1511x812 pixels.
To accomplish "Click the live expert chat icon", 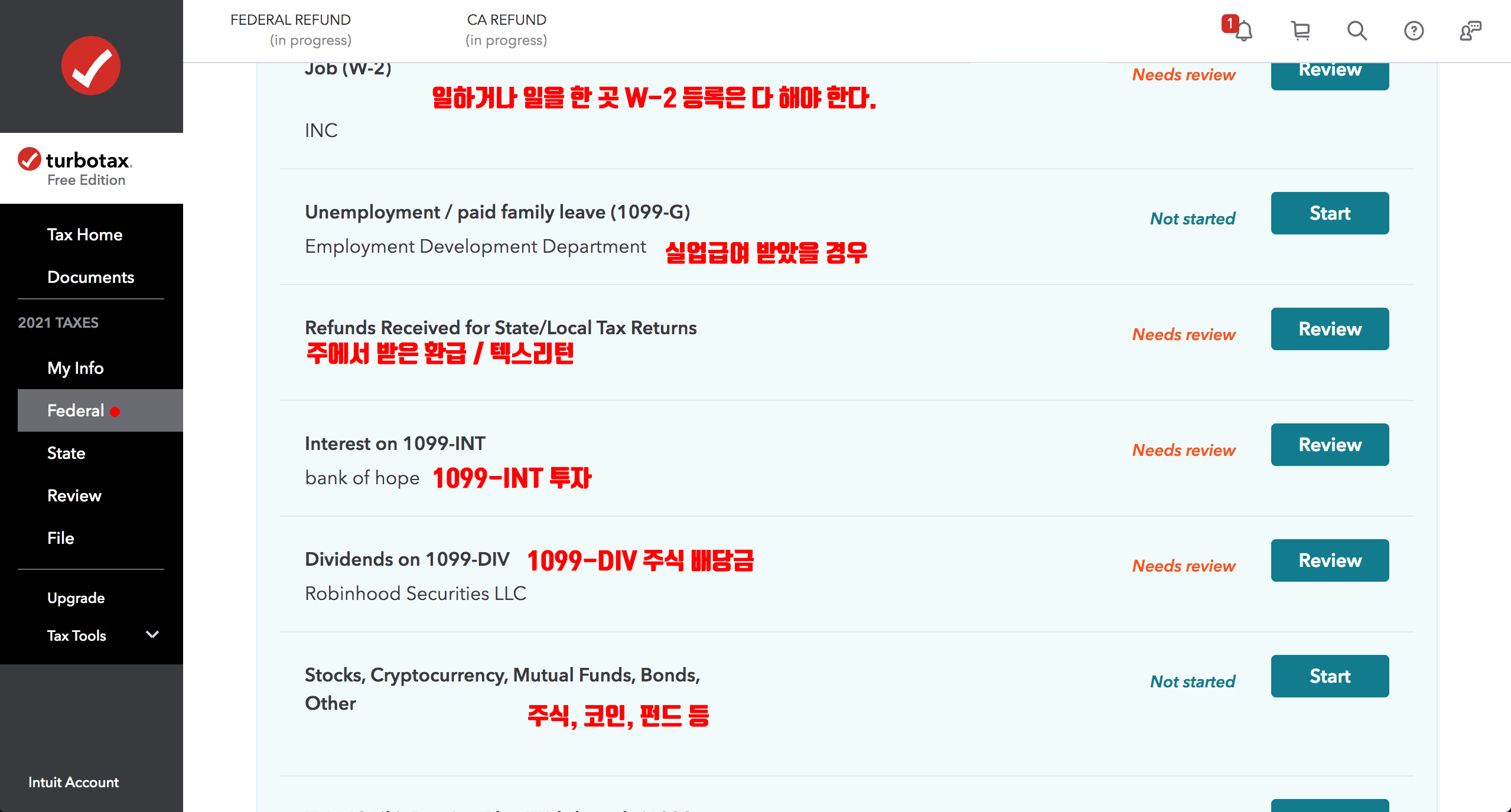I will [x=1470, y=31].
